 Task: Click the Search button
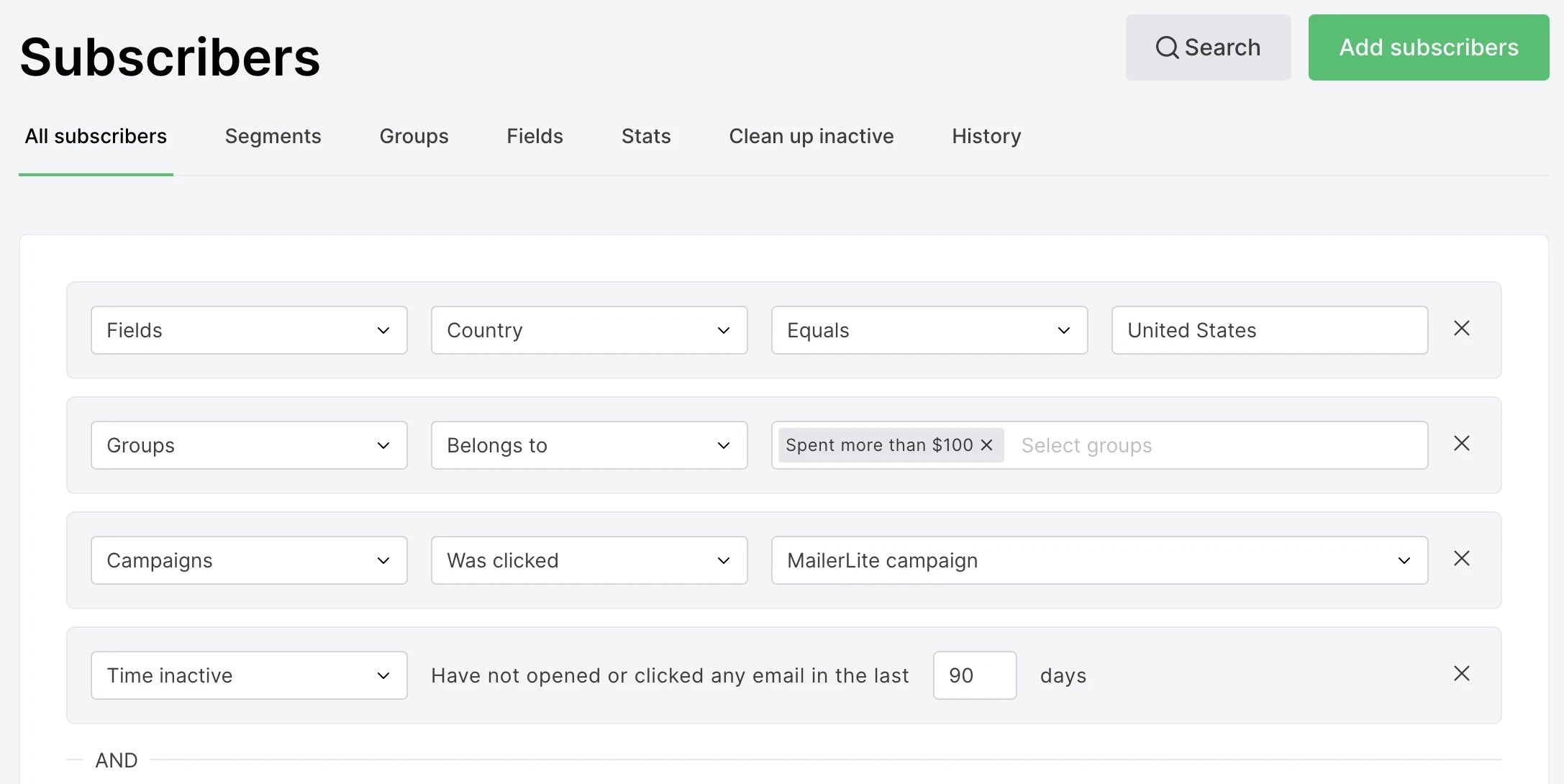(1208, 47)
